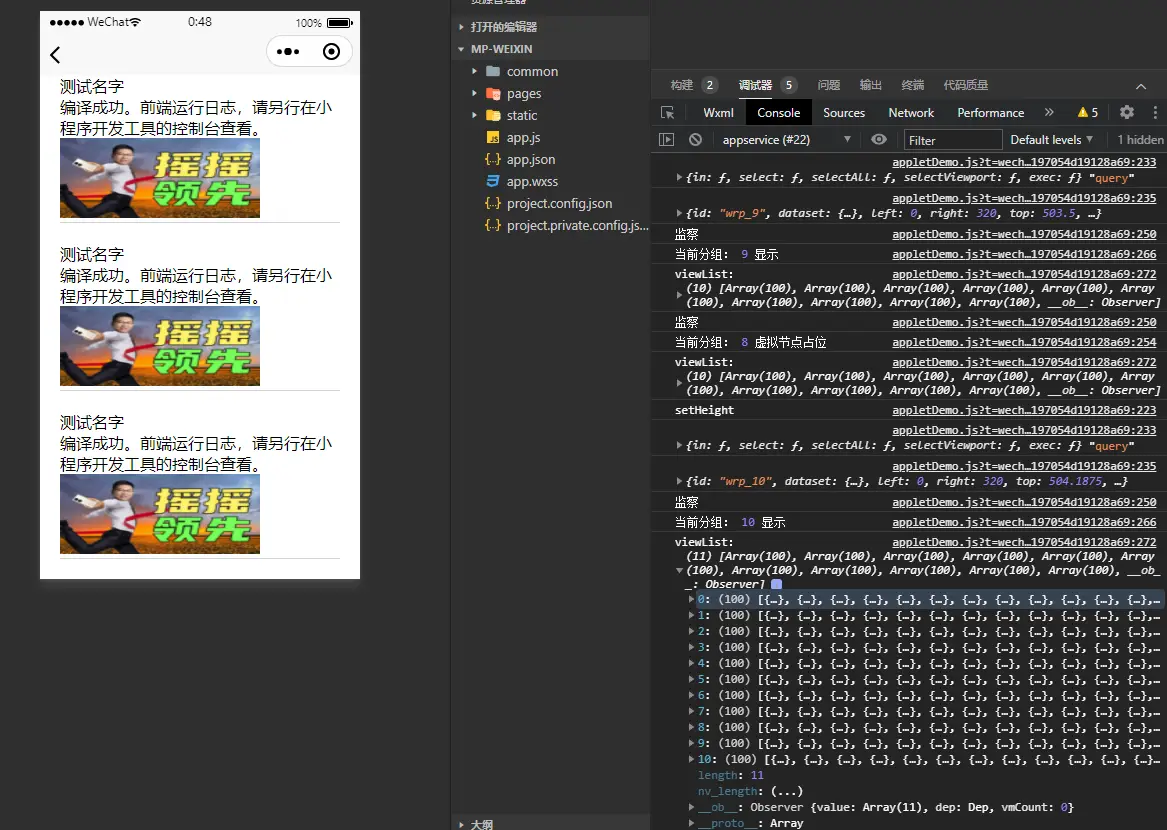Expand the 打开的编辑器 section
The height and width of the screenshot is (830, 1167).
pos(461,27)
